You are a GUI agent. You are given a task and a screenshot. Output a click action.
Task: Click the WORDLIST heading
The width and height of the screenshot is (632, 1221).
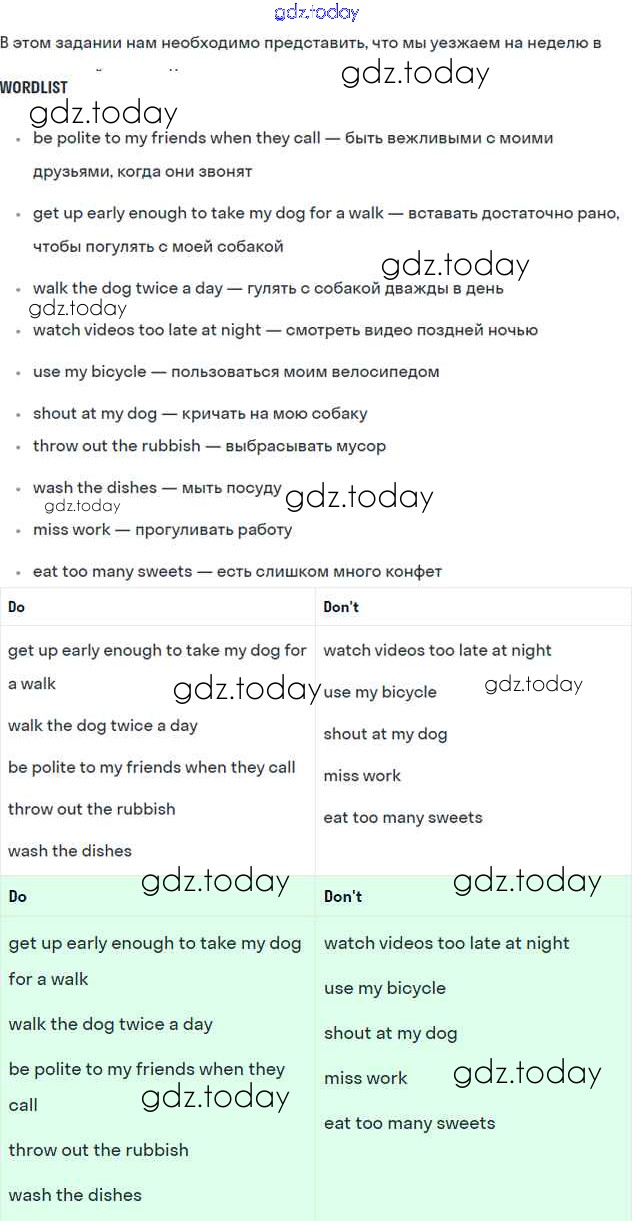34,87
